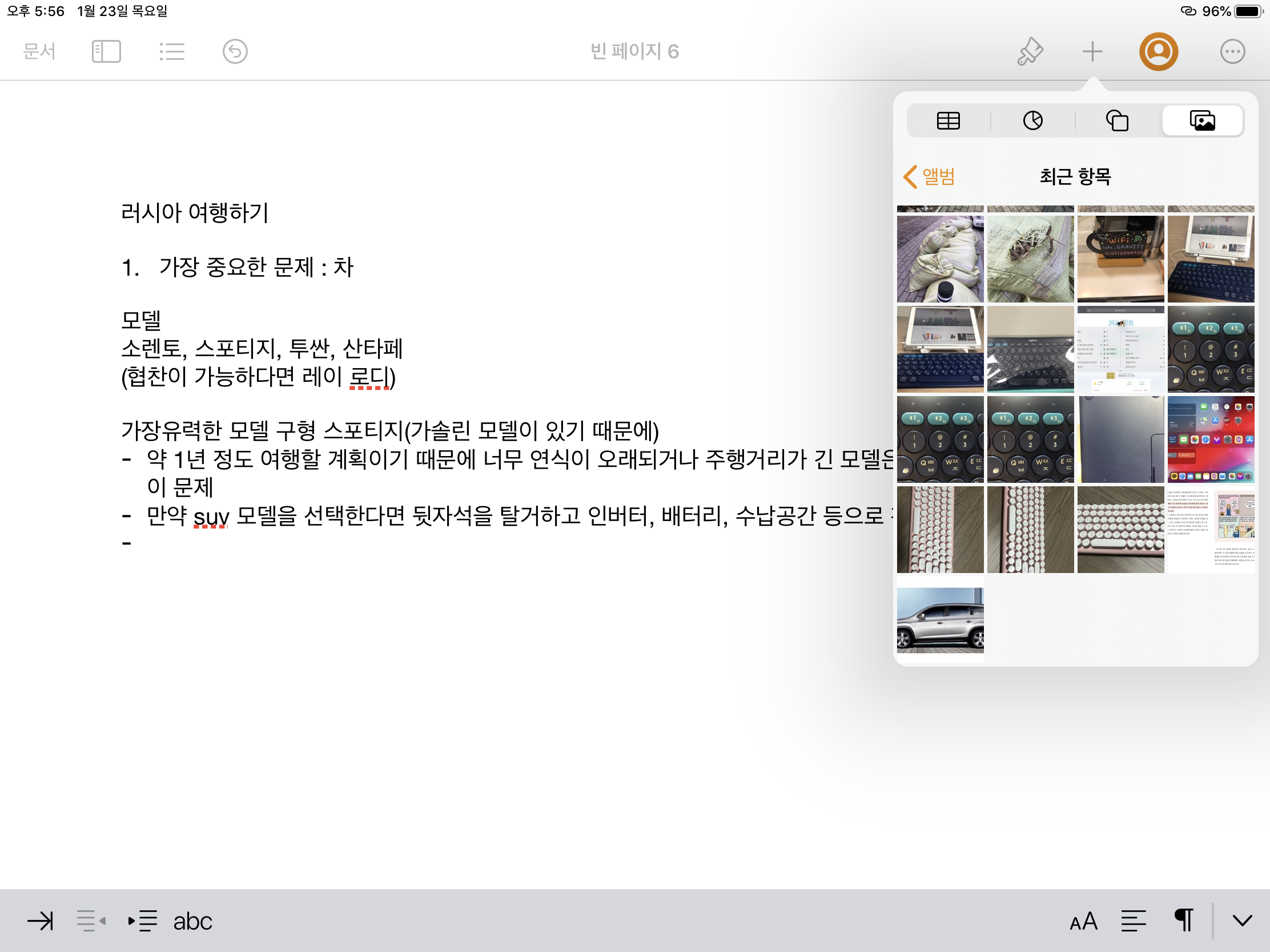Switch to the charts tab

point(1032,120)
